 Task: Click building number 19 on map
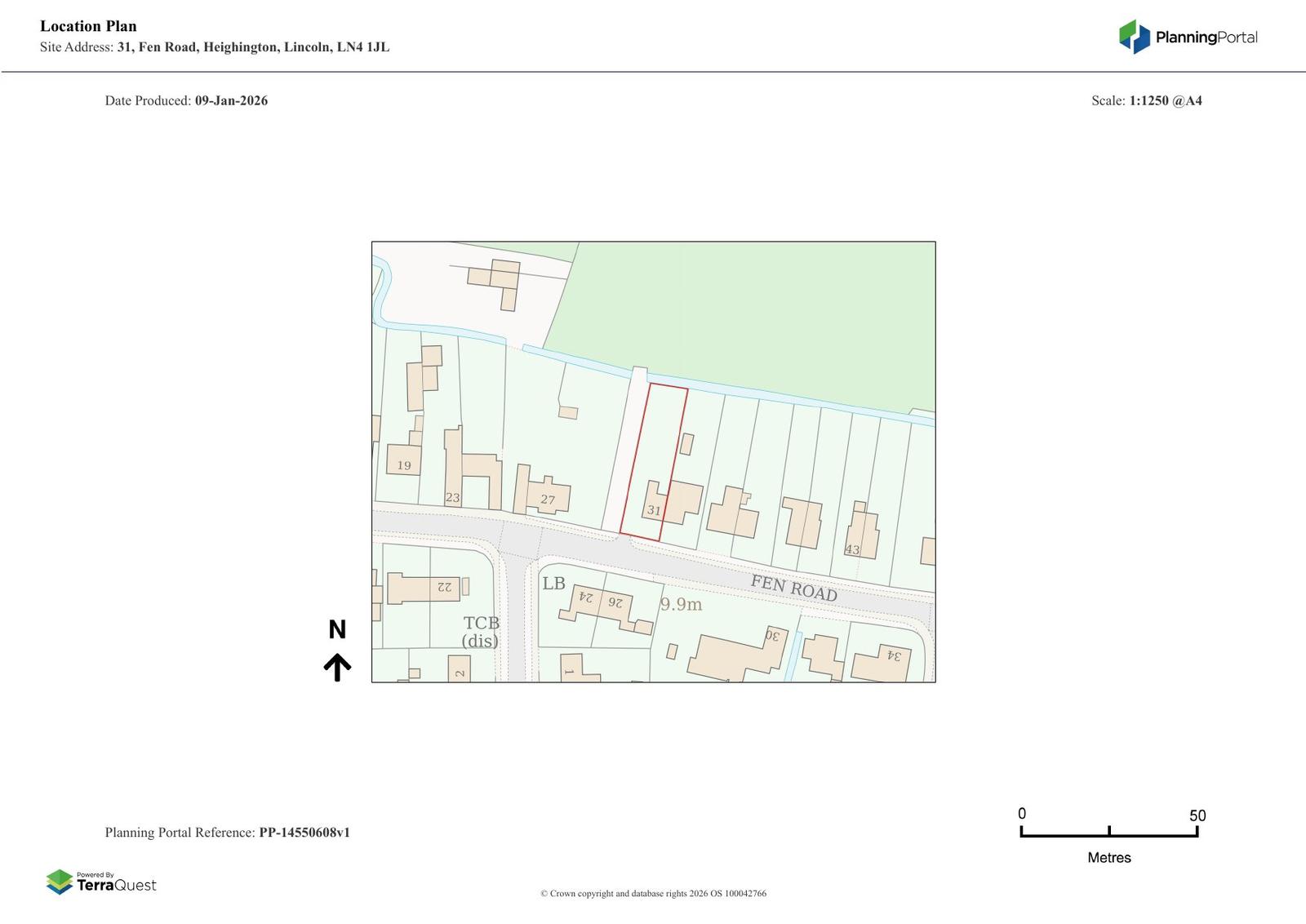click(x=404, y=465)
